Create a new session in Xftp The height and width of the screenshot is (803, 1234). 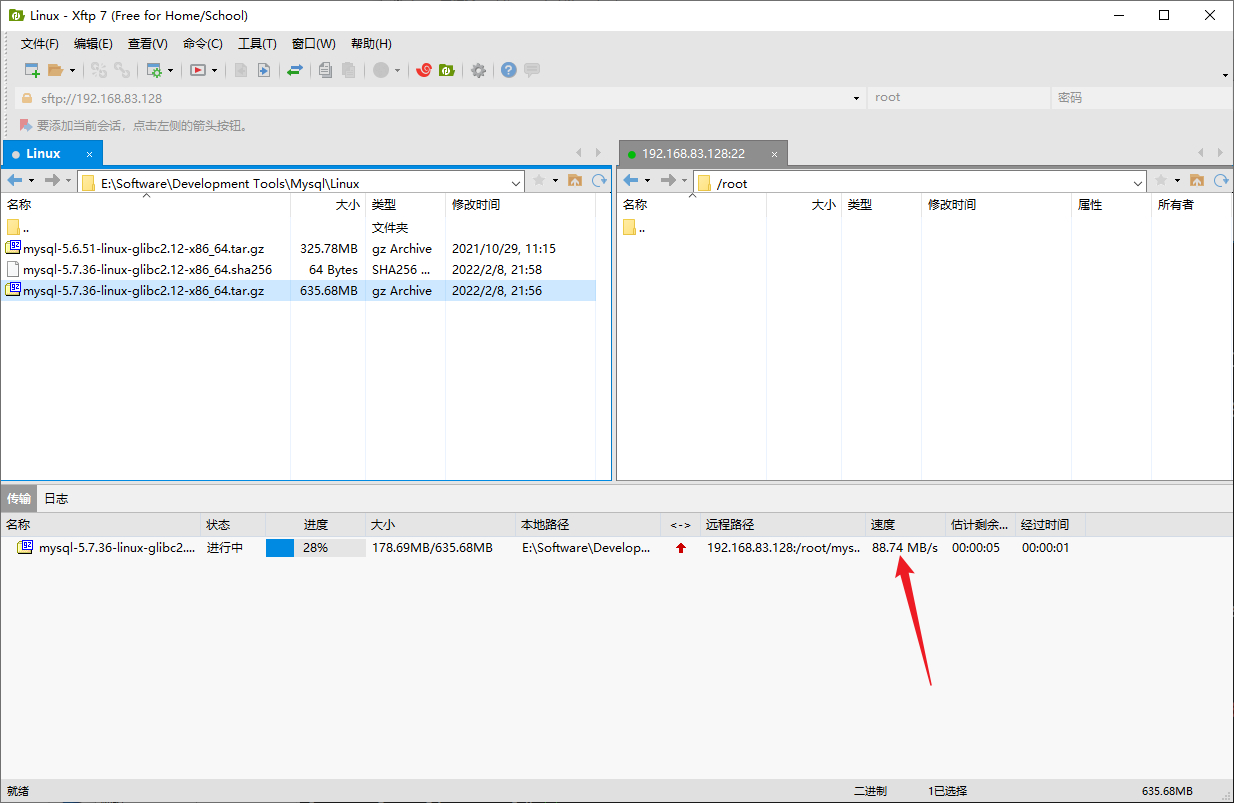tap(31, 70)
